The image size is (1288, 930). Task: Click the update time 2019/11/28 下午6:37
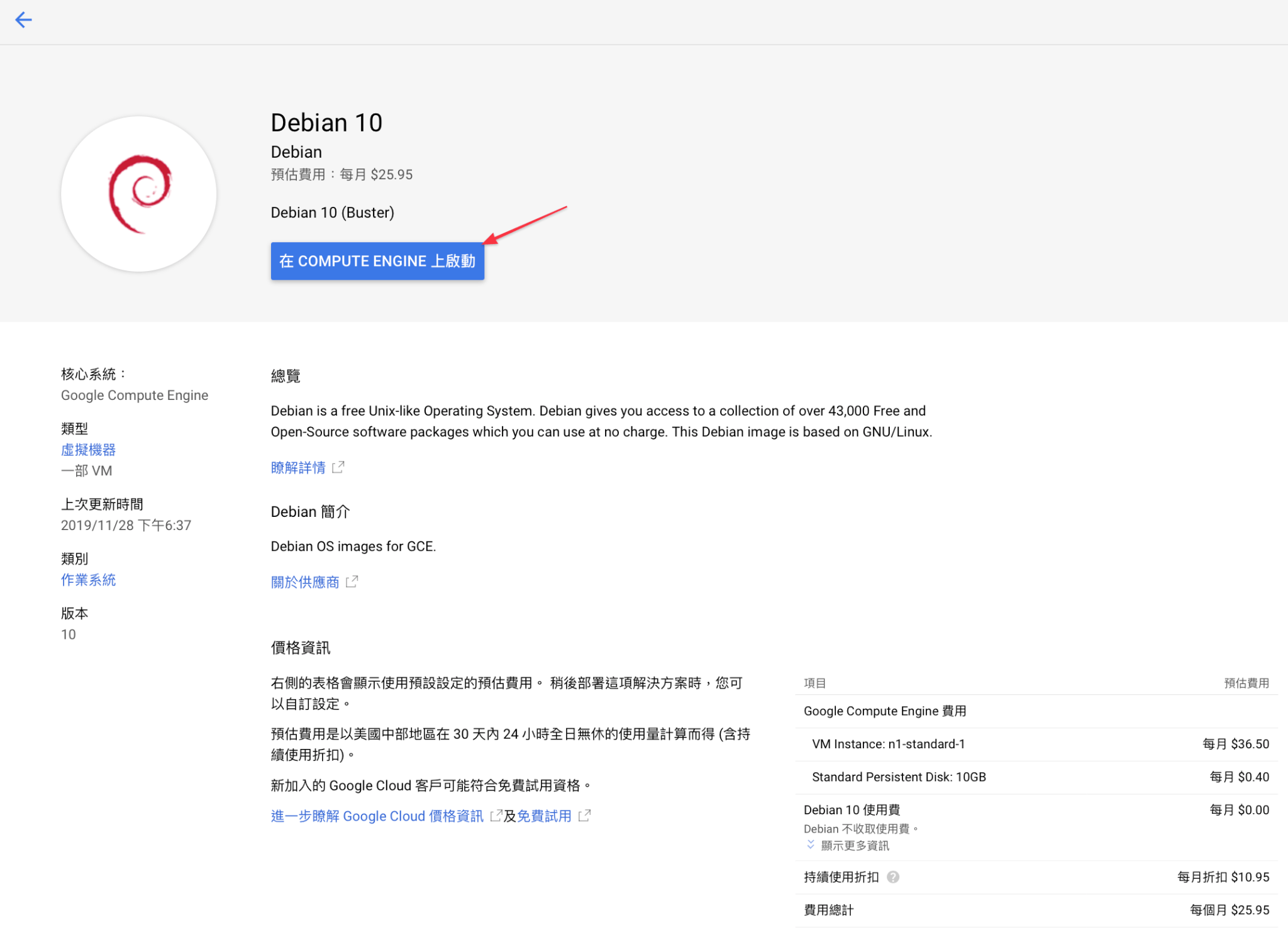(x=126, y=525)
